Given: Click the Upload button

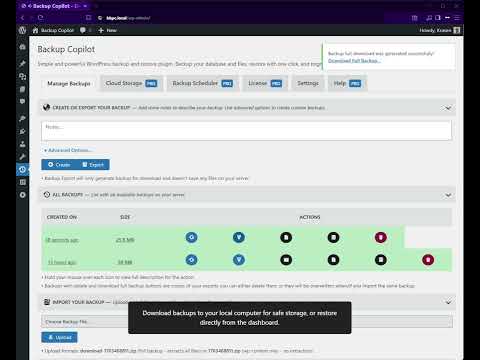Looking at the screenshot, I should click(x=59, y=337).
